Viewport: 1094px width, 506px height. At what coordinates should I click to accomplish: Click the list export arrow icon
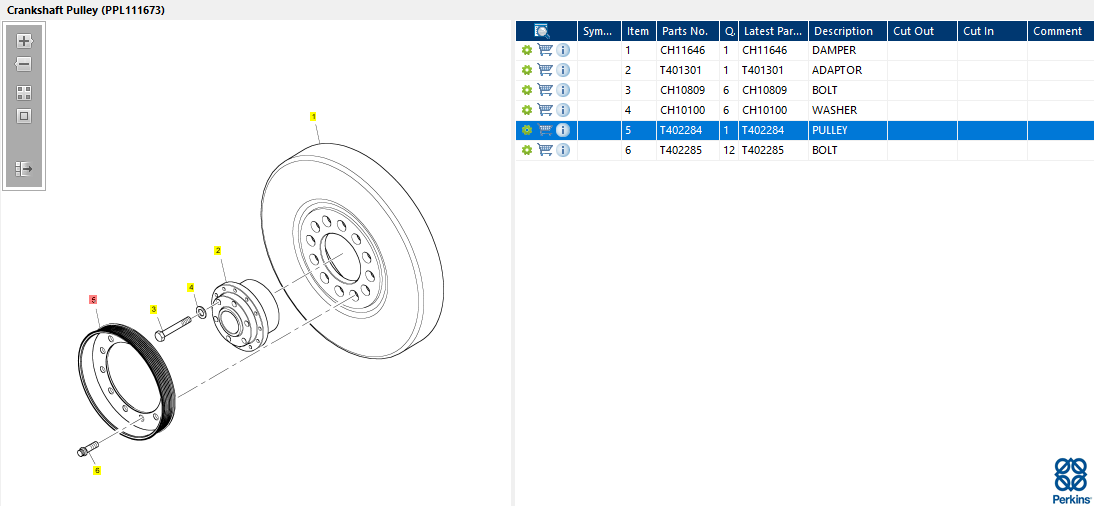tap(24, 169)
